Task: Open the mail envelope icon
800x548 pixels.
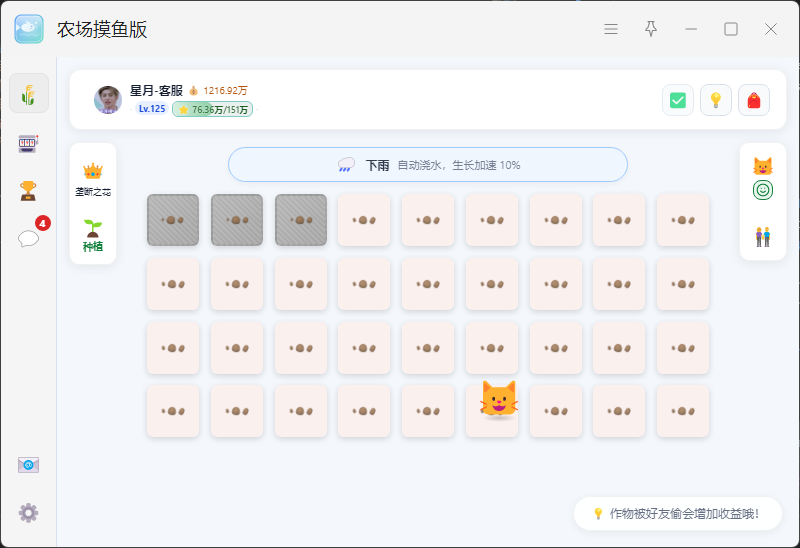Action: pos(29,465)
